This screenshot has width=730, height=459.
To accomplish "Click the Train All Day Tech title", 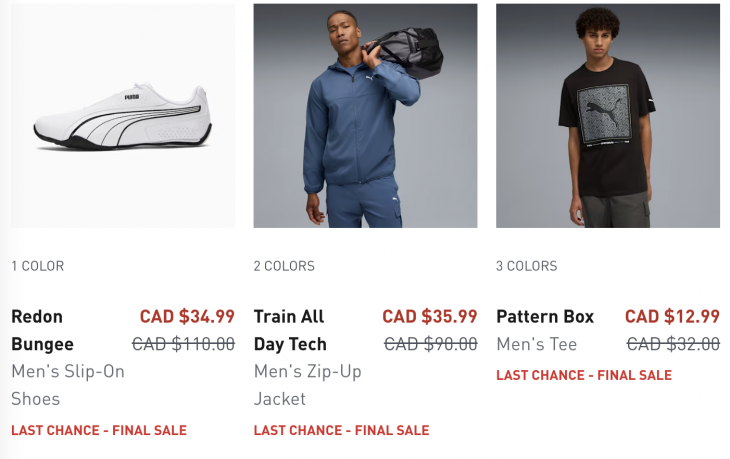I will pos(290,330).
